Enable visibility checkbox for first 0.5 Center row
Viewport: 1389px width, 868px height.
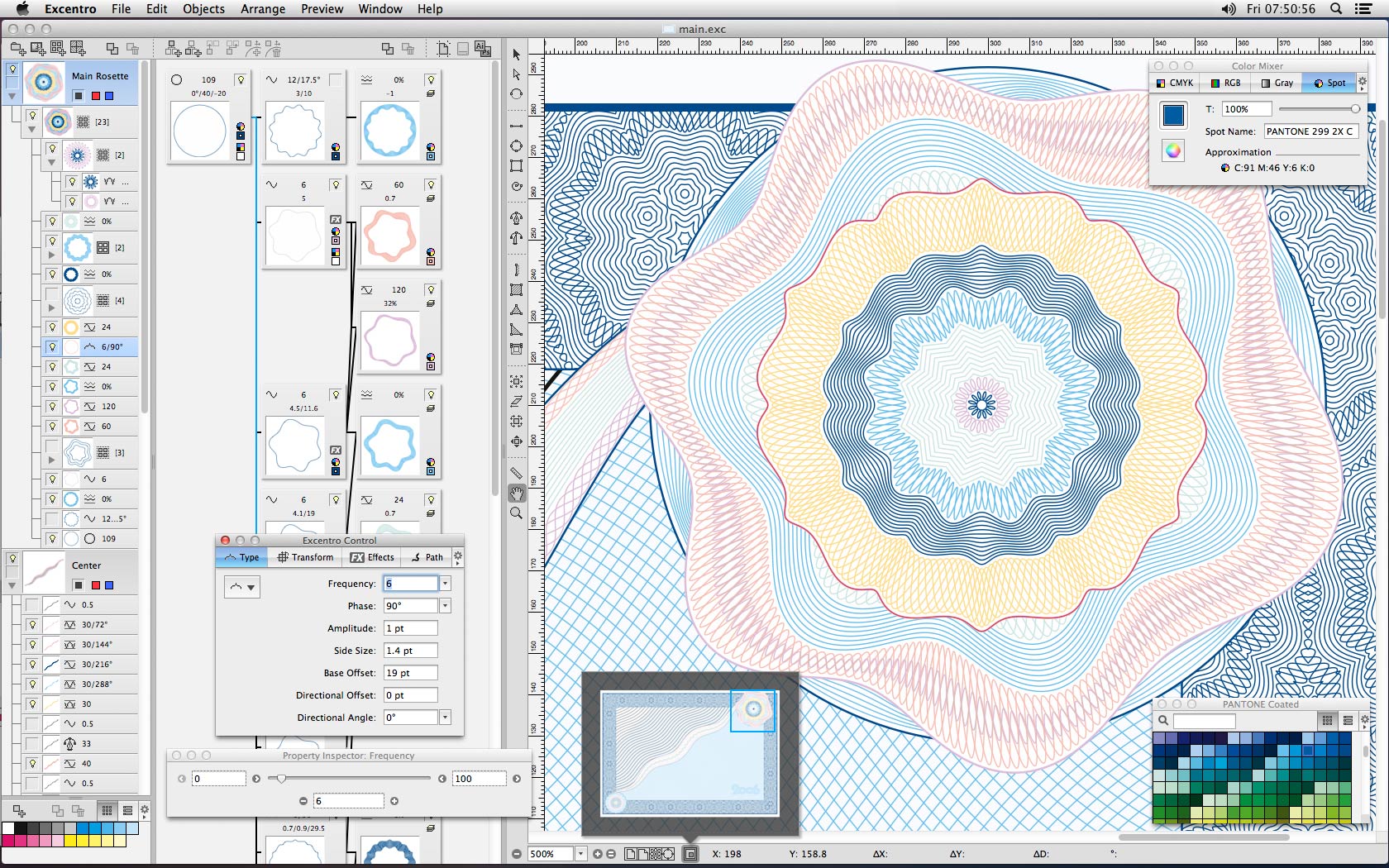pyautogui.click(x=32, y=605)
